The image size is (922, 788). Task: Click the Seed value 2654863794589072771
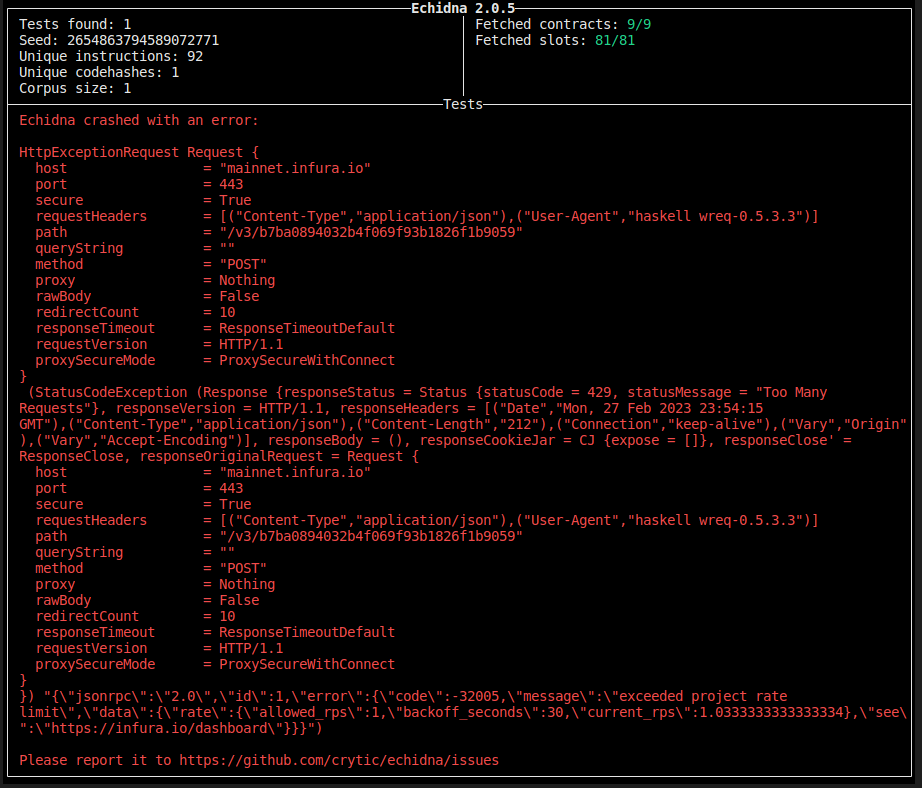(143, 40)
